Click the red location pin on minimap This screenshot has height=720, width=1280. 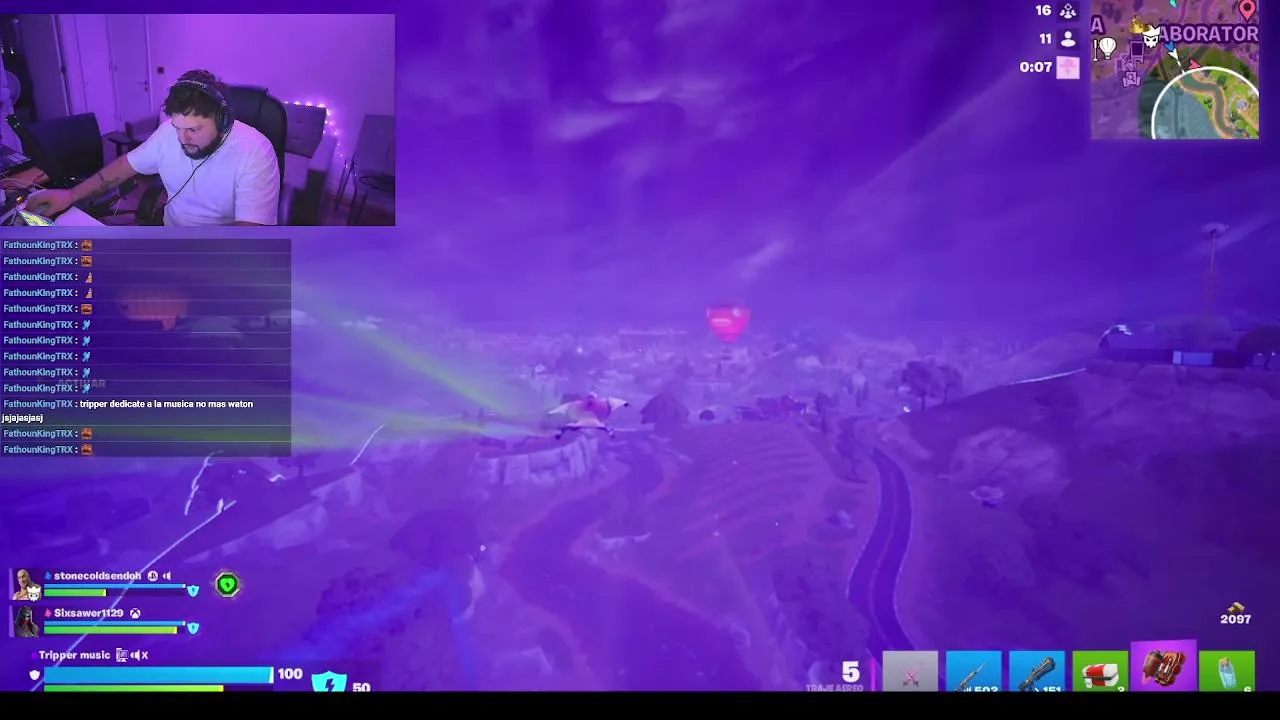tap(1247, 10)
